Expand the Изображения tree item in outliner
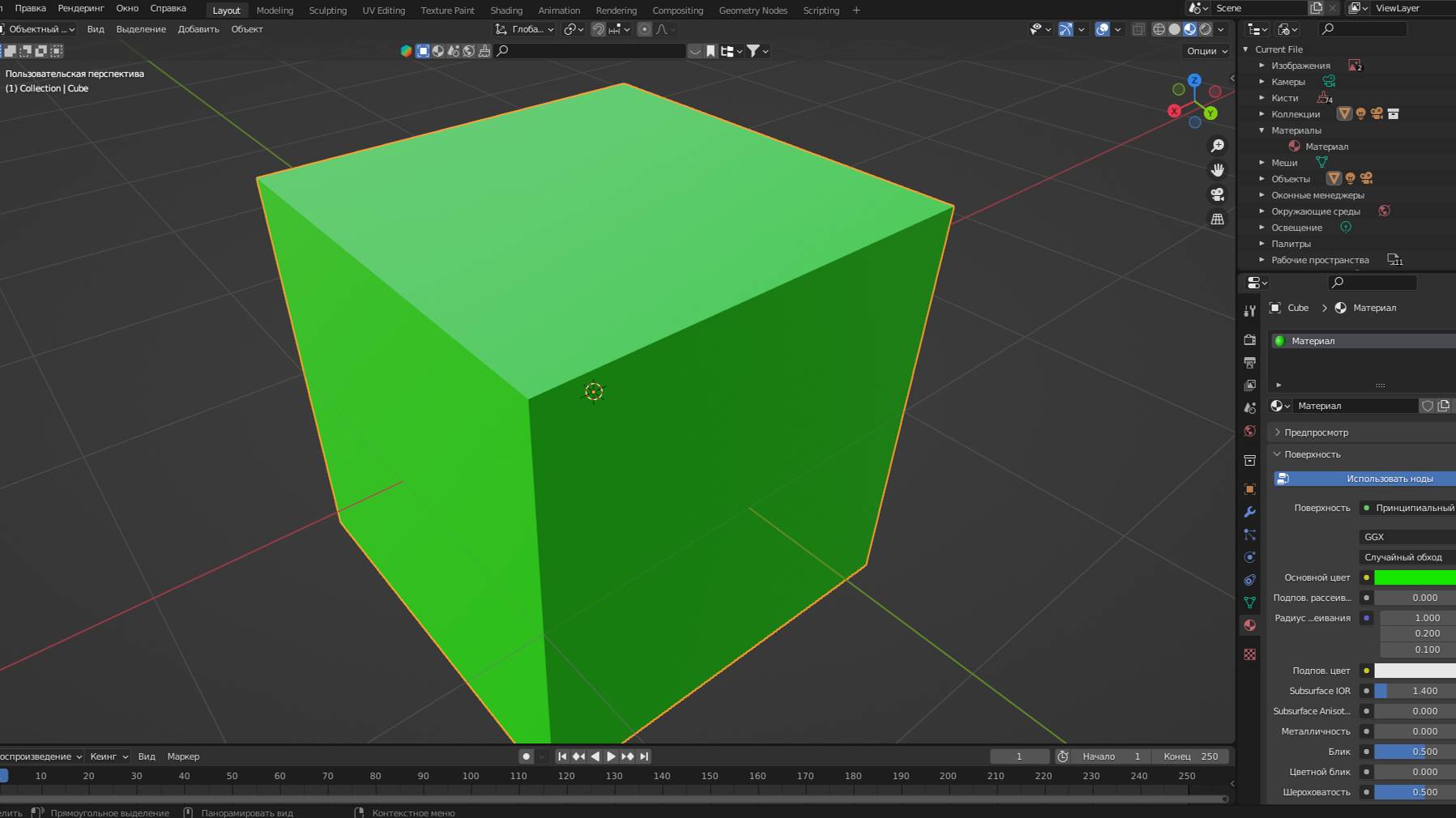Screen dimensions: 1456x818 [x=1262, y=66]
